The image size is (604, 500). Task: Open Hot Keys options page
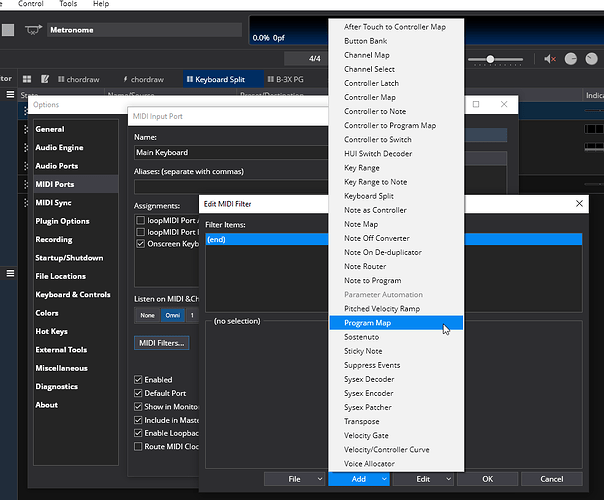click(76, 331)
